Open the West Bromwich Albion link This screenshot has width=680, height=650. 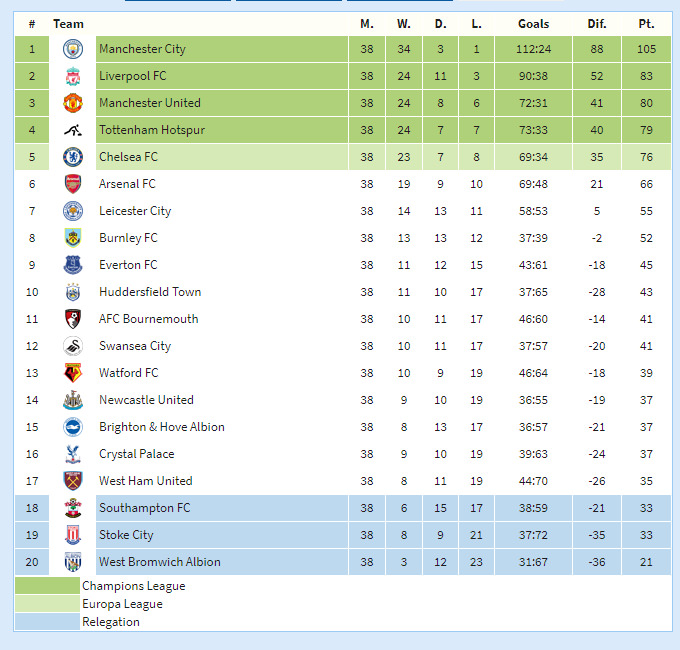160,562
